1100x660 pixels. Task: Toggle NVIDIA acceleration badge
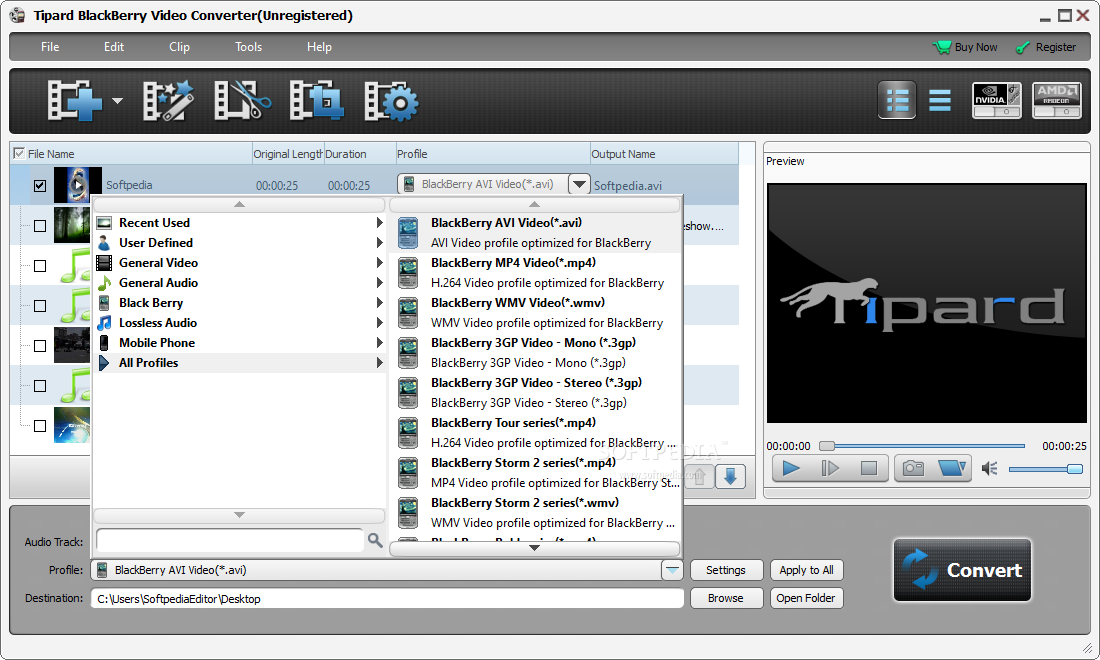coord(996,100)
